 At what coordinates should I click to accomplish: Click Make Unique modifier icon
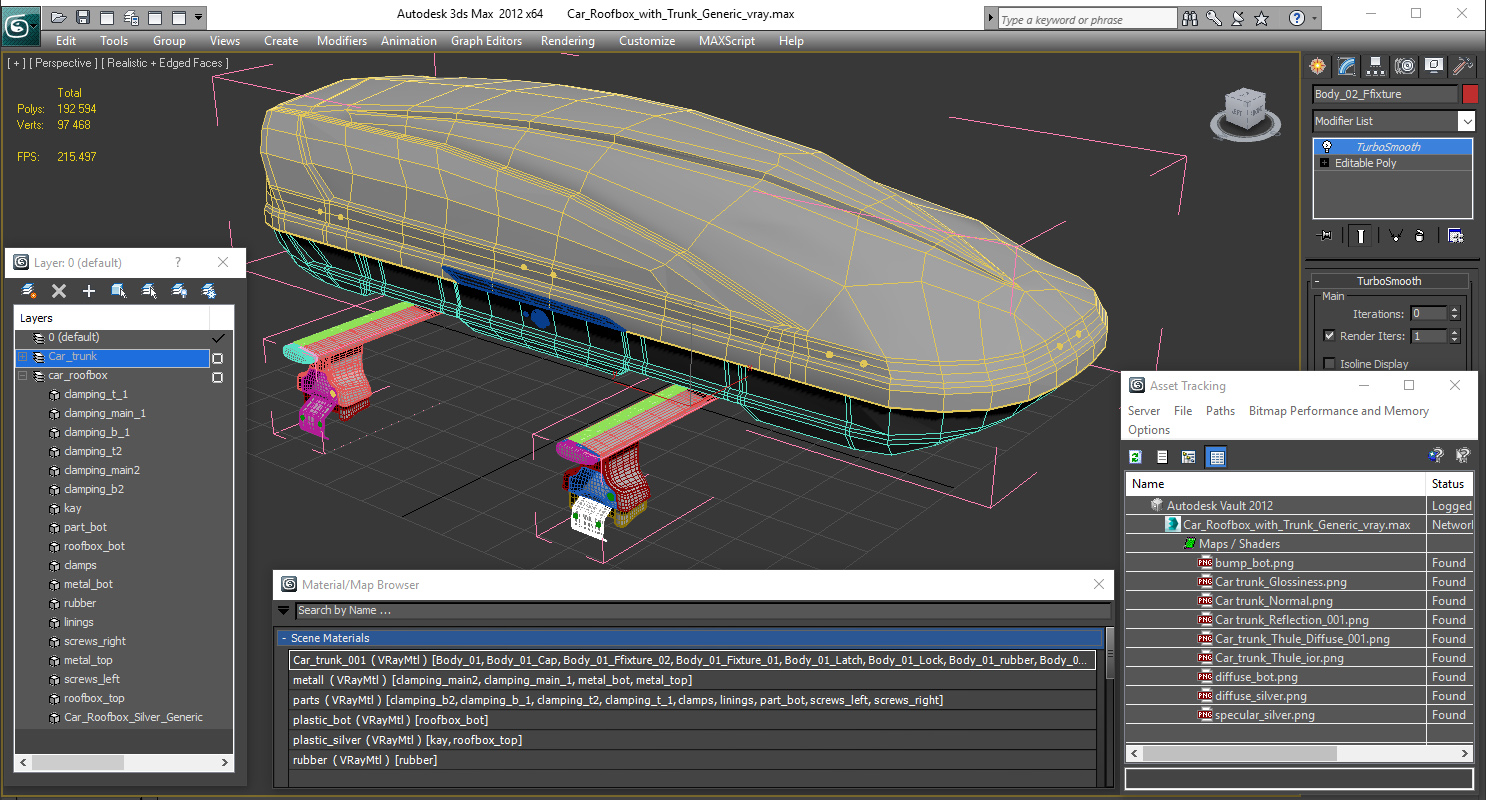(1394, 236)
